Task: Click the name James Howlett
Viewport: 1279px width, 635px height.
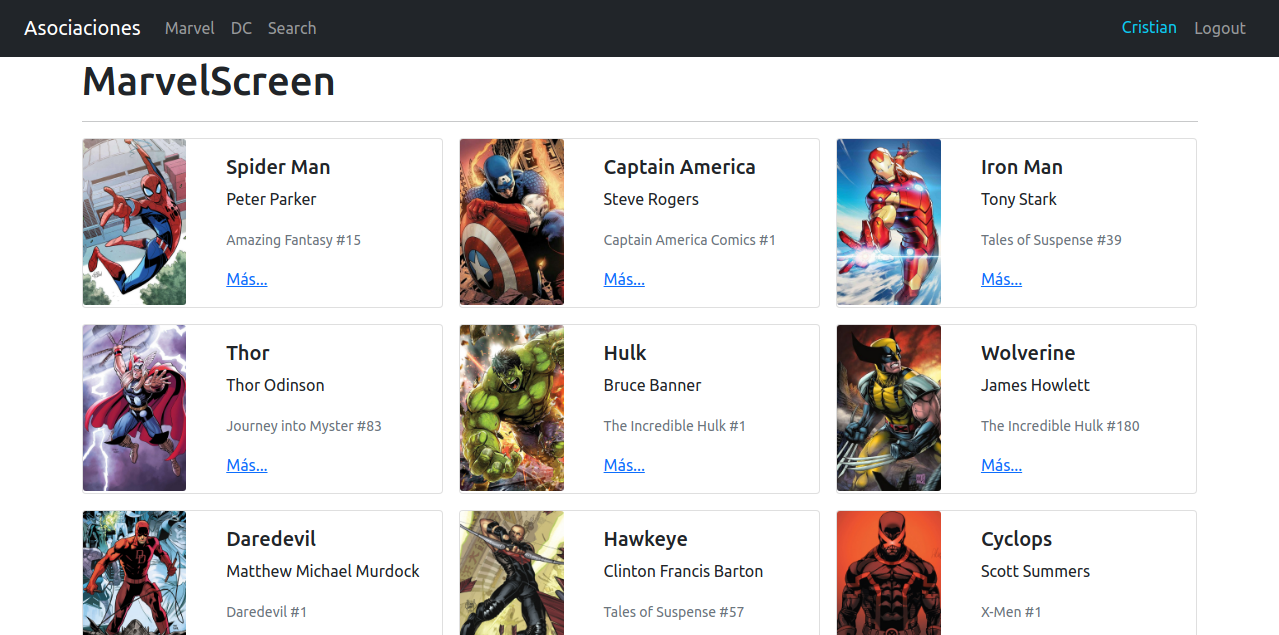Action: [x=1035, y=385]
